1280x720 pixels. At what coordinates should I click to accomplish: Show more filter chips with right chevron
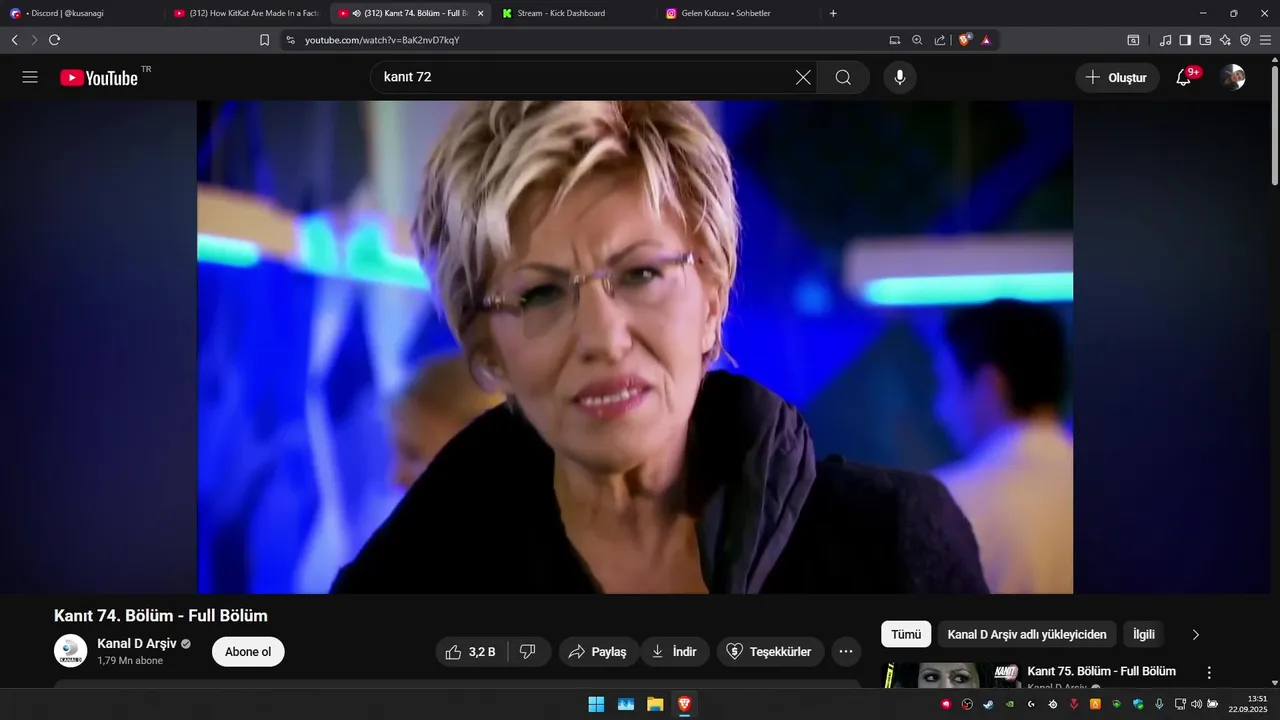point(1195,634)
